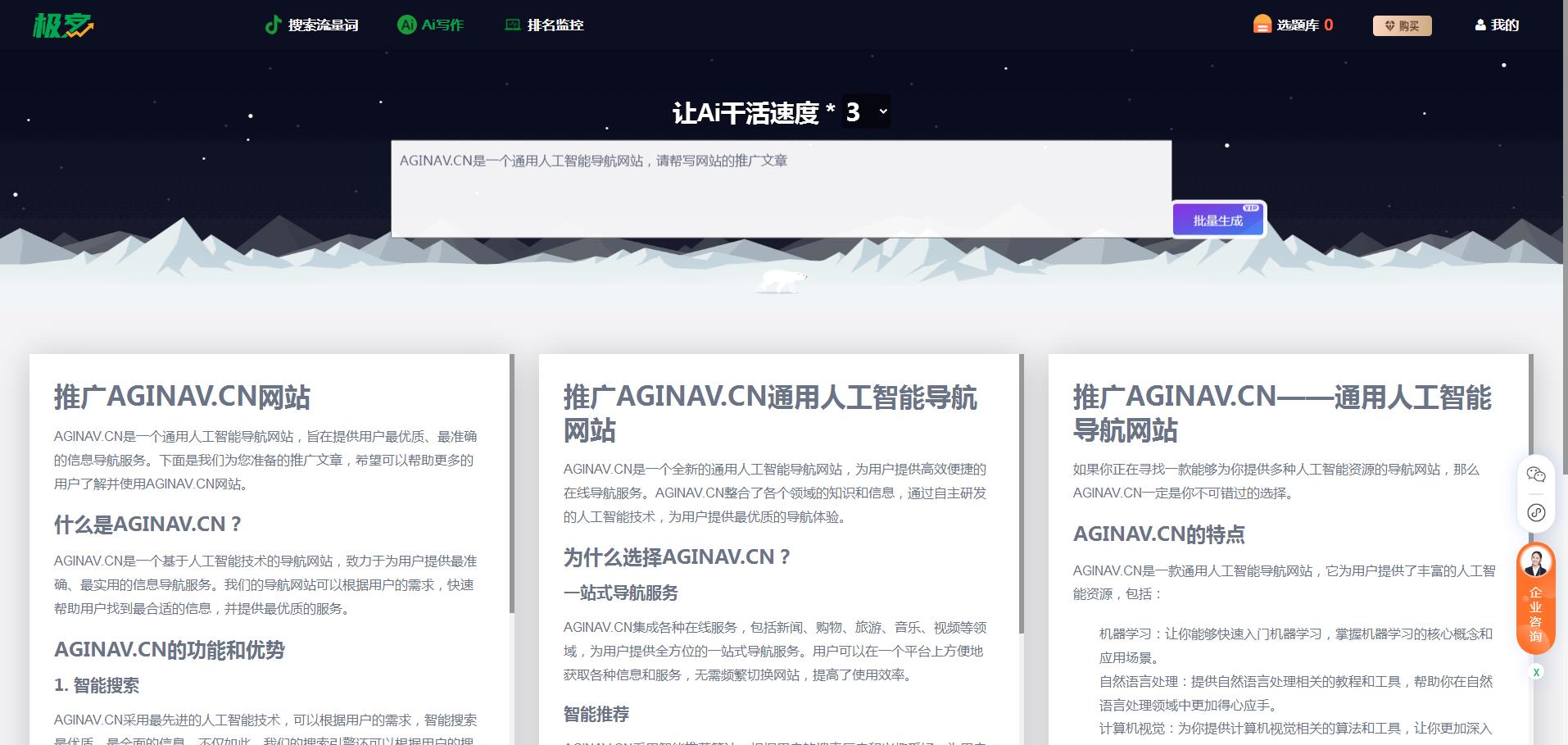Close the floating widget with green X
The image size is (1568, 745).
tap(1536, 672)
